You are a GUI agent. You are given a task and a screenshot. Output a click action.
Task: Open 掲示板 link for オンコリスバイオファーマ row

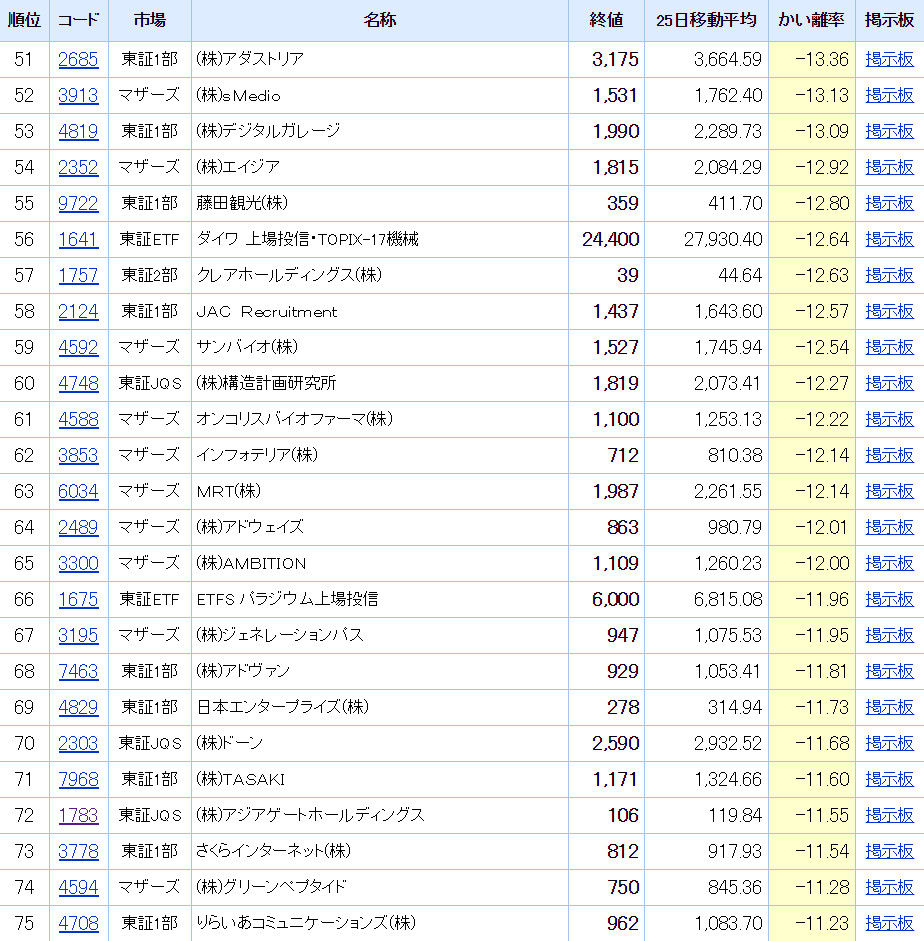click(889, 419)
